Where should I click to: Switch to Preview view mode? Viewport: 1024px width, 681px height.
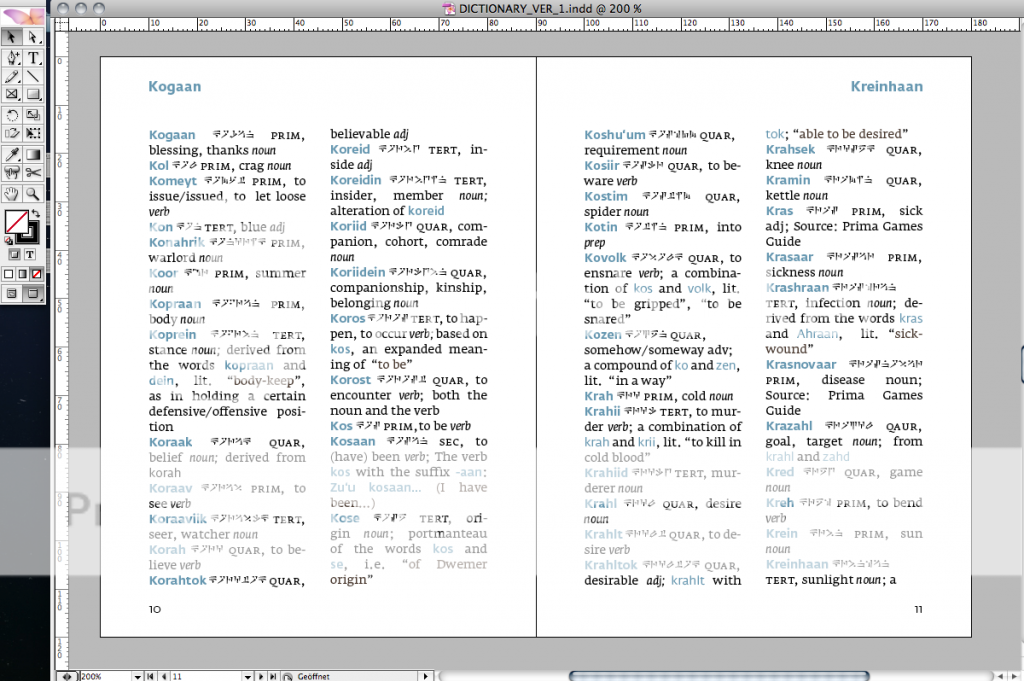click(32, 293)
